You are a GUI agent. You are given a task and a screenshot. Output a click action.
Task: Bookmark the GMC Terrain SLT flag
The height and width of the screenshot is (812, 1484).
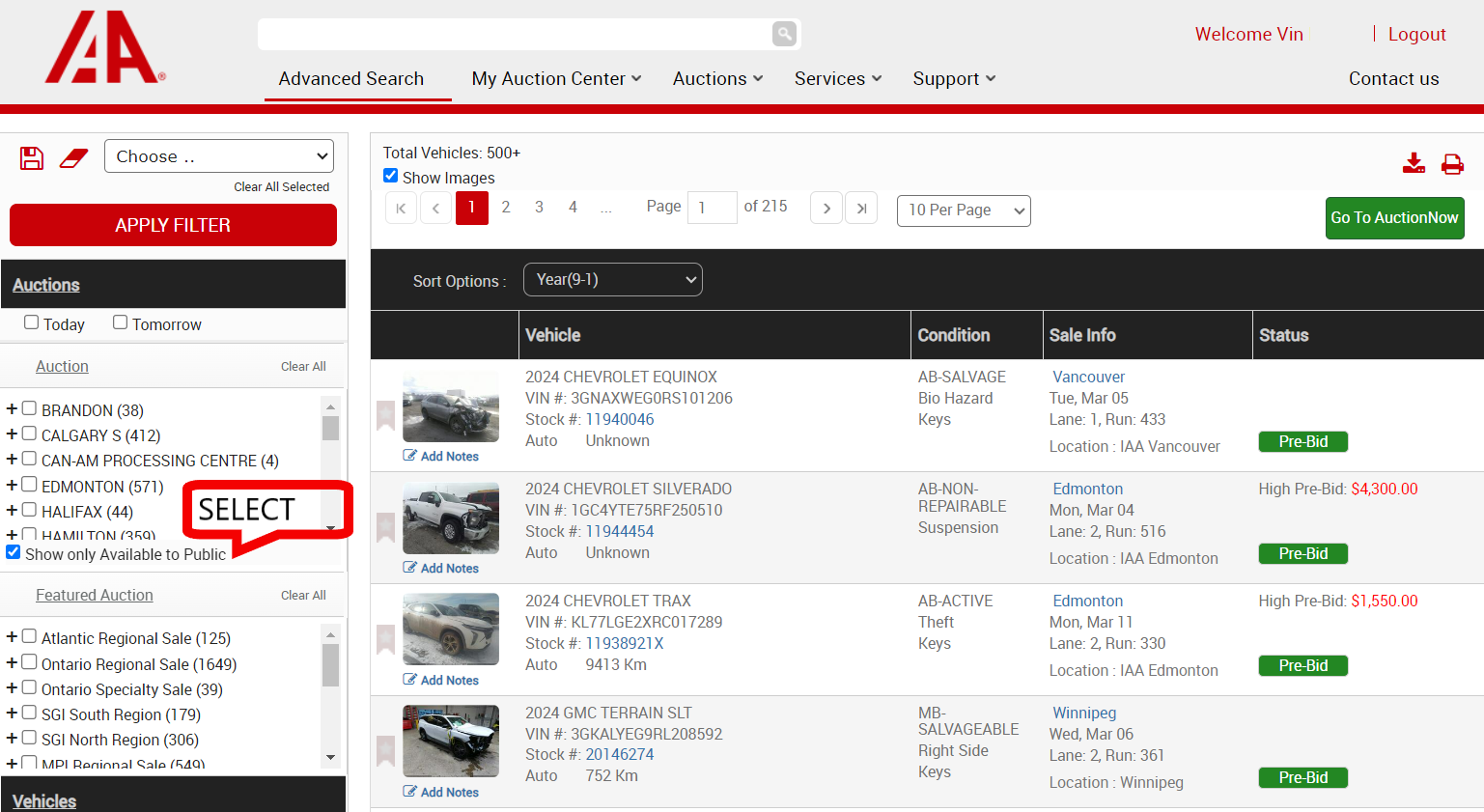coord(385,751)
